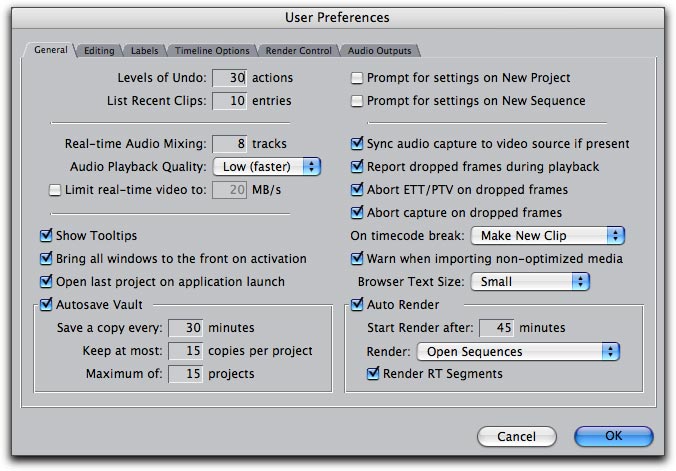676x471 pixels.
Task: Go to the Audio Outputs tab
Action: coord(379,50)
